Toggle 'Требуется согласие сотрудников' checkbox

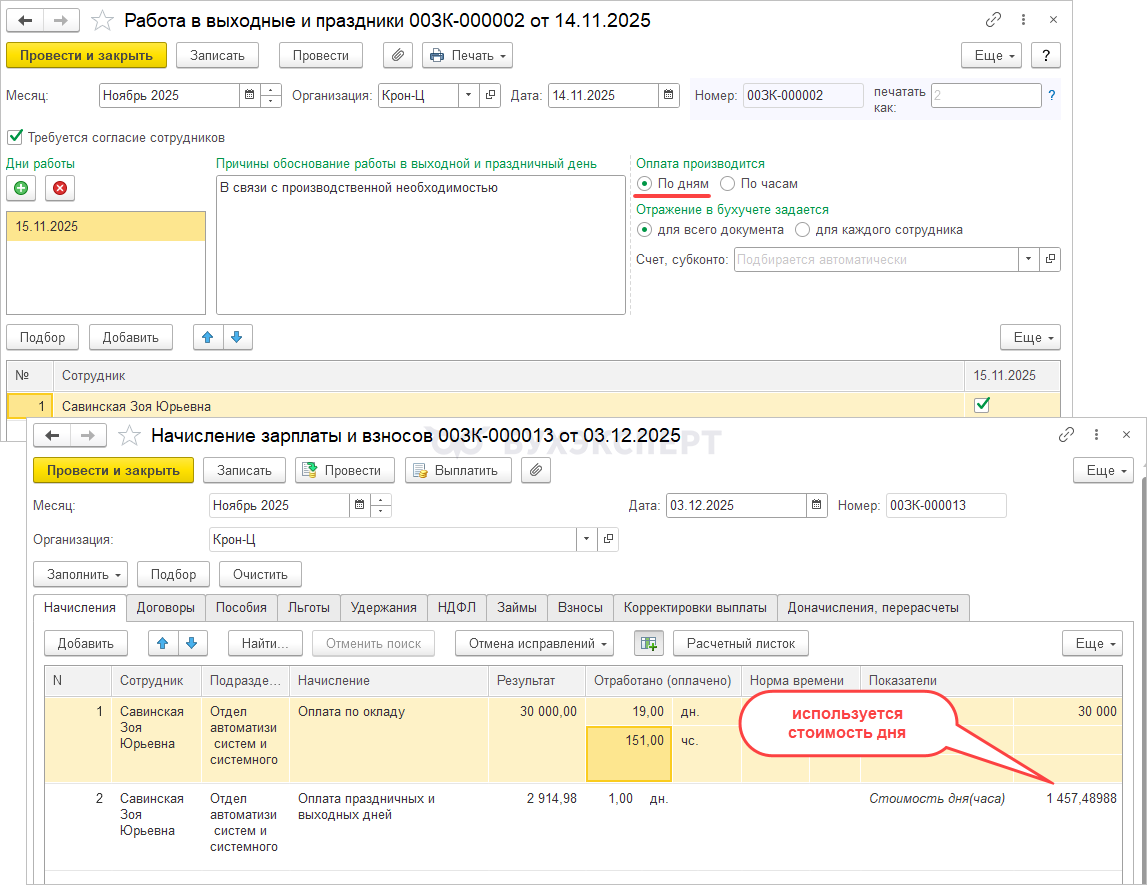[x=15, y=137]
